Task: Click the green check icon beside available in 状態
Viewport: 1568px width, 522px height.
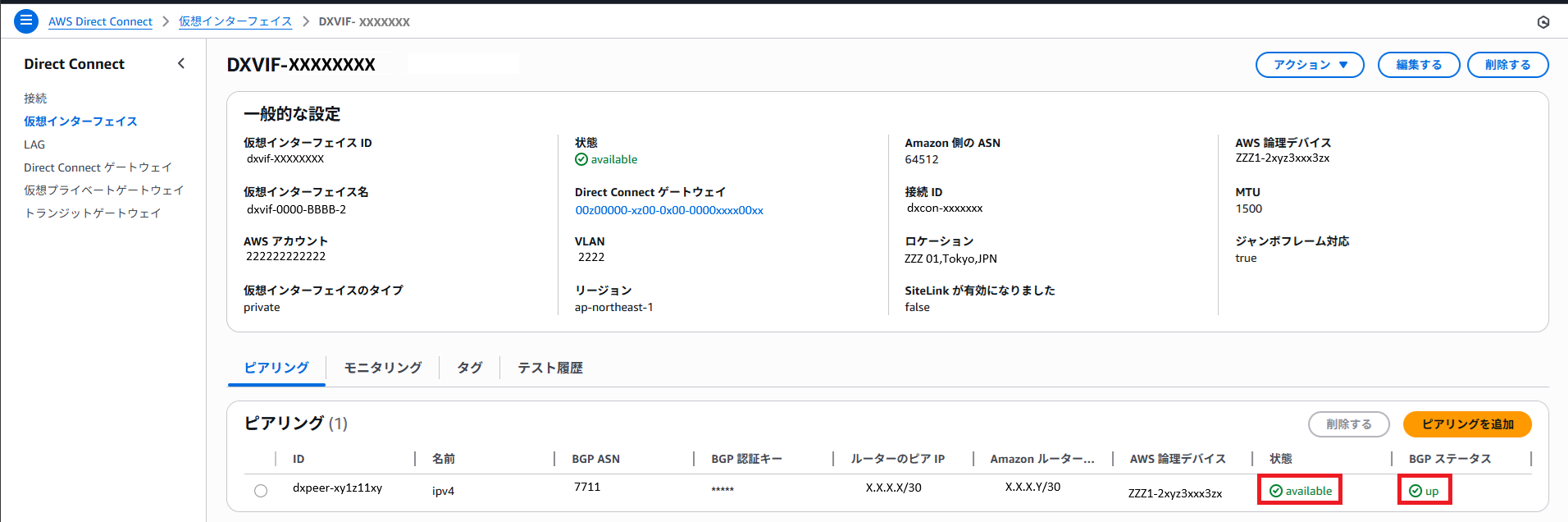Action: pyautogui.click(x=581, y=159)
